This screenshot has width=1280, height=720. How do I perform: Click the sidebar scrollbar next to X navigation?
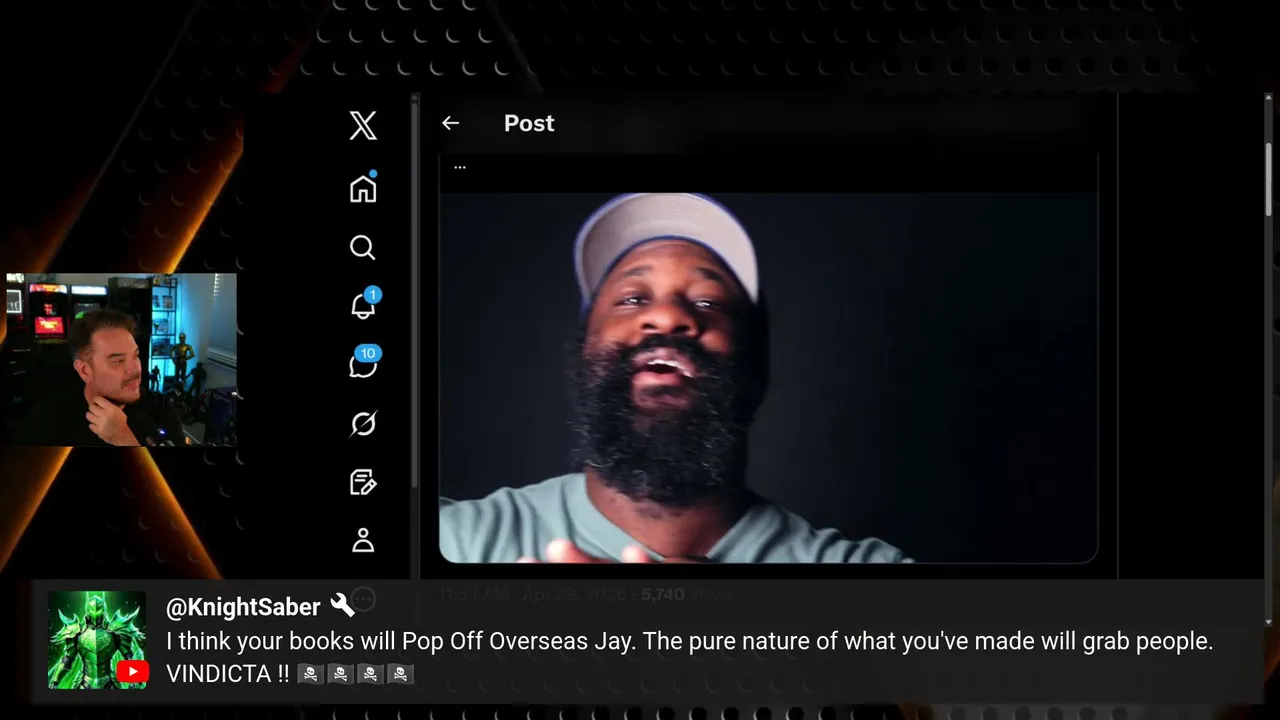tap(414, 295)
